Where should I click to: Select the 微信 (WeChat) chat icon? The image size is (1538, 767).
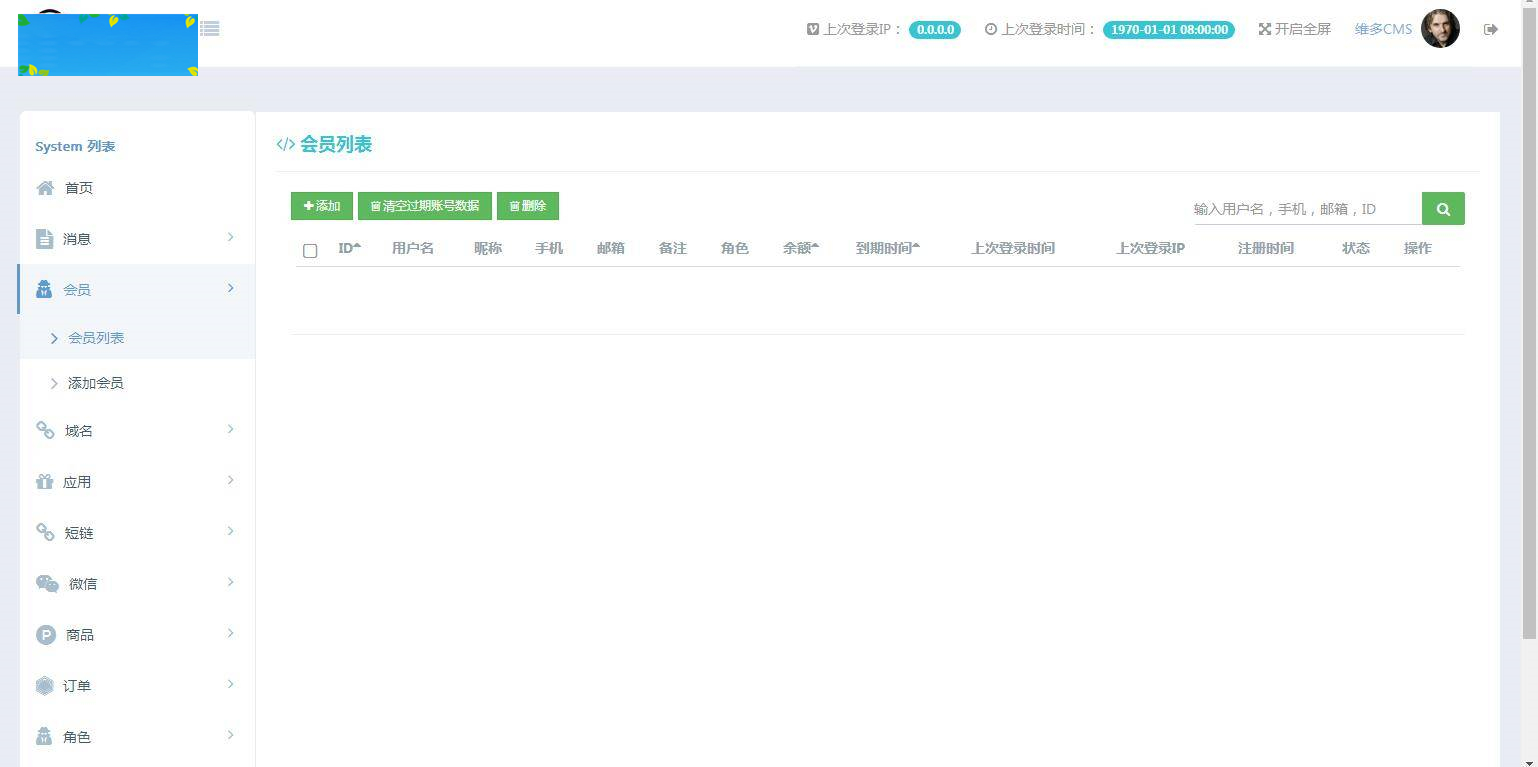click(x=45, y=583)
